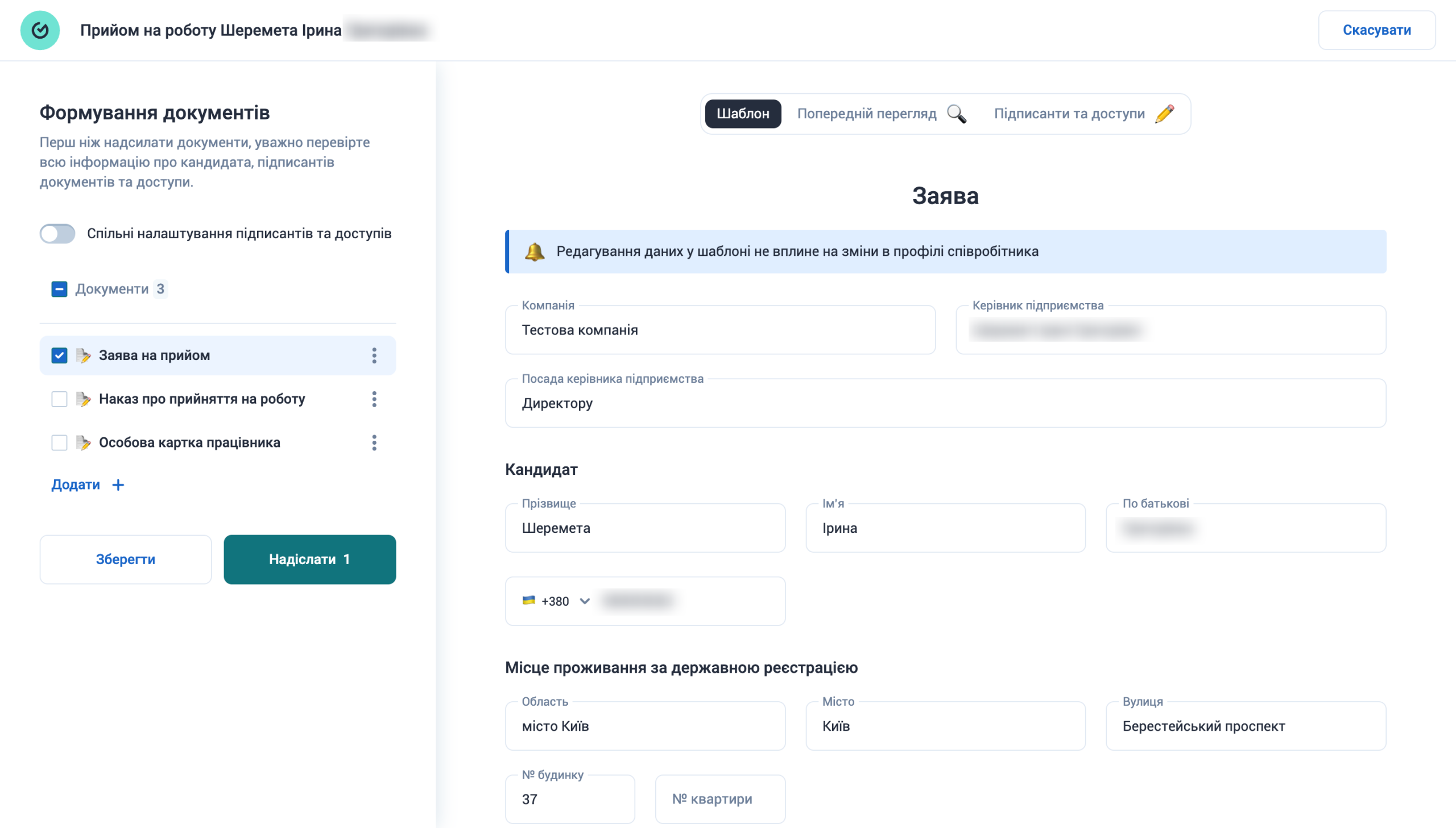This screenshot has width=1456, height=828.
Task: Select the Особова картка працівника row
Action: point(218,443)
